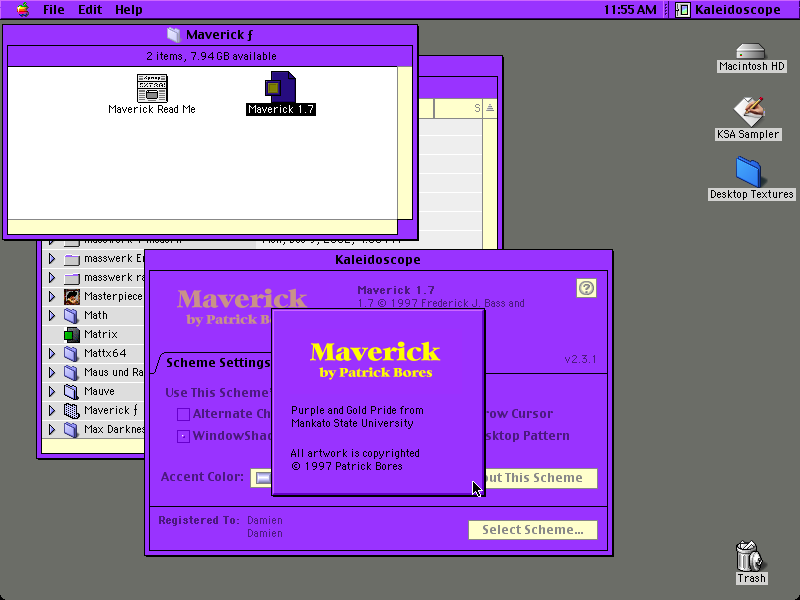Click the "Mauve" folder name in list
The width and height of the screenshot is (800, 600).
(x=99, y=391)
